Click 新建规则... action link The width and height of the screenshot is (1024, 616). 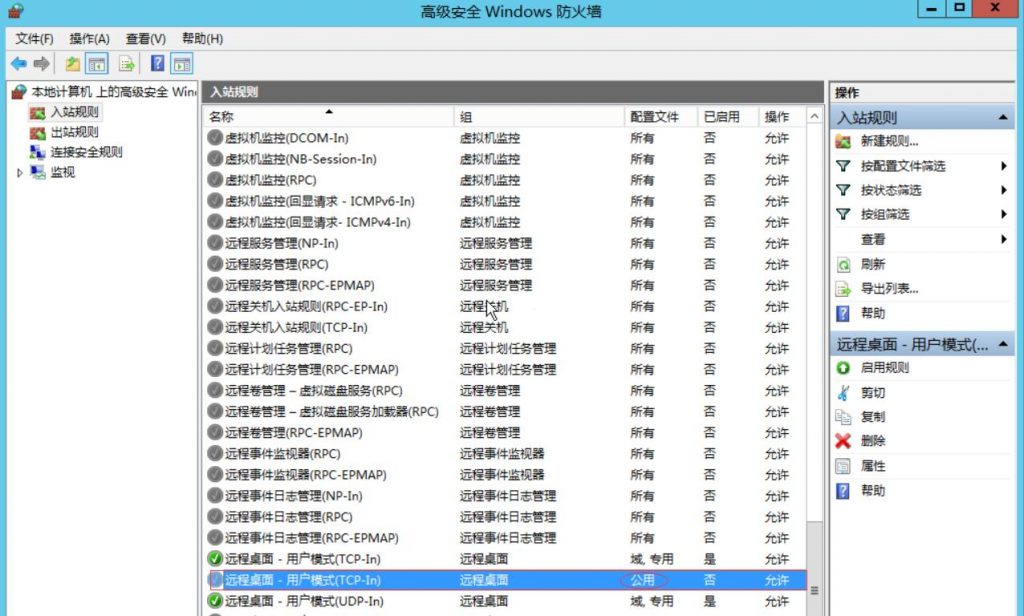tap(889, 141)
